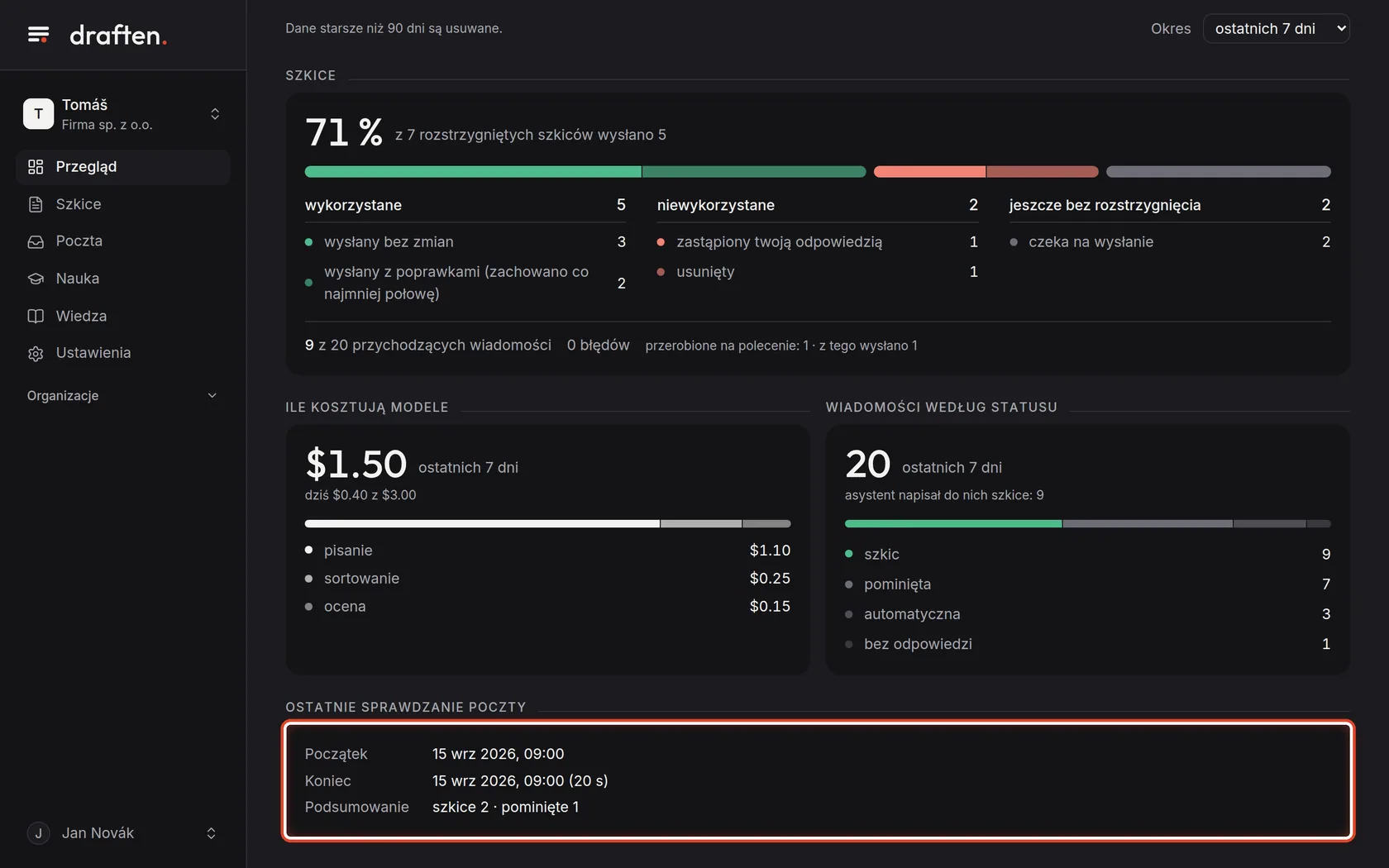Open the Przegląd menu item
The image size is (1389, 868).
point(122,167)
